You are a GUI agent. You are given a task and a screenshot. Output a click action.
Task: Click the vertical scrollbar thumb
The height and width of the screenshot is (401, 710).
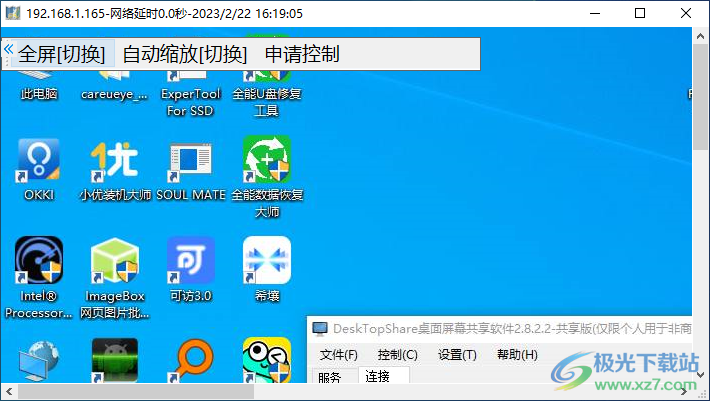(x=701, y=97)
